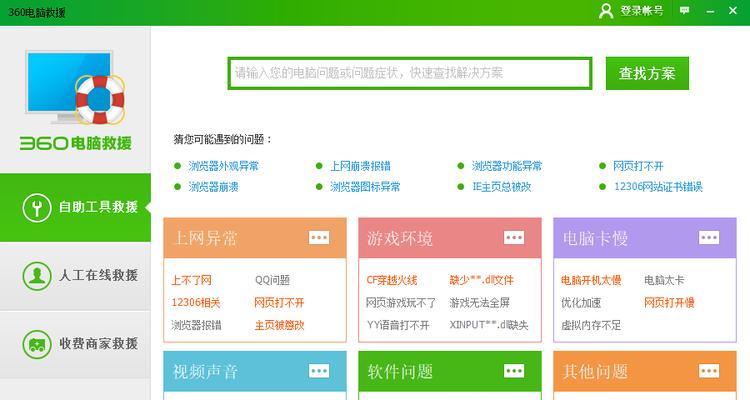Select 网页游戏玩不了 item
The image size is (750, 400).
coord(401,302)
